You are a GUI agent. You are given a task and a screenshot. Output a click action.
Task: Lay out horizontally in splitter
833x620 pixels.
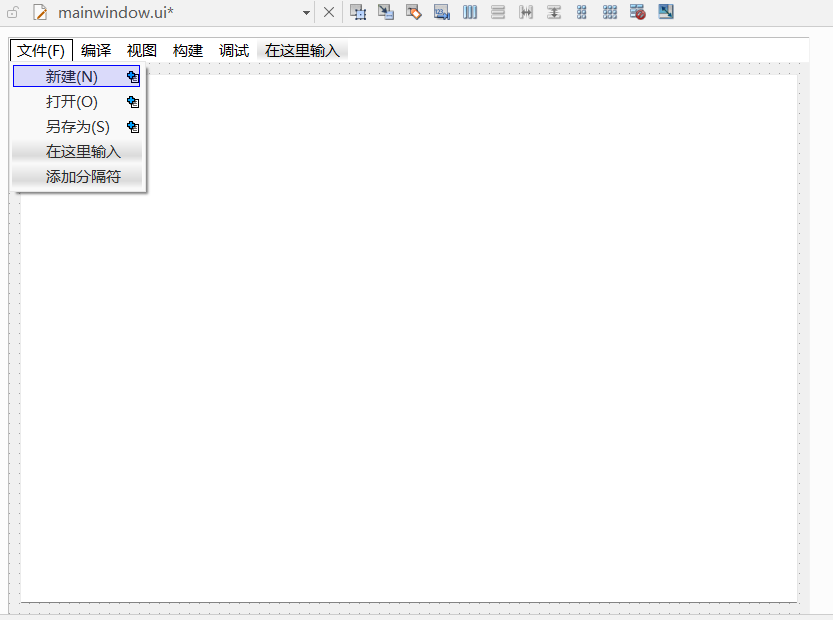(x=526, y=12)
